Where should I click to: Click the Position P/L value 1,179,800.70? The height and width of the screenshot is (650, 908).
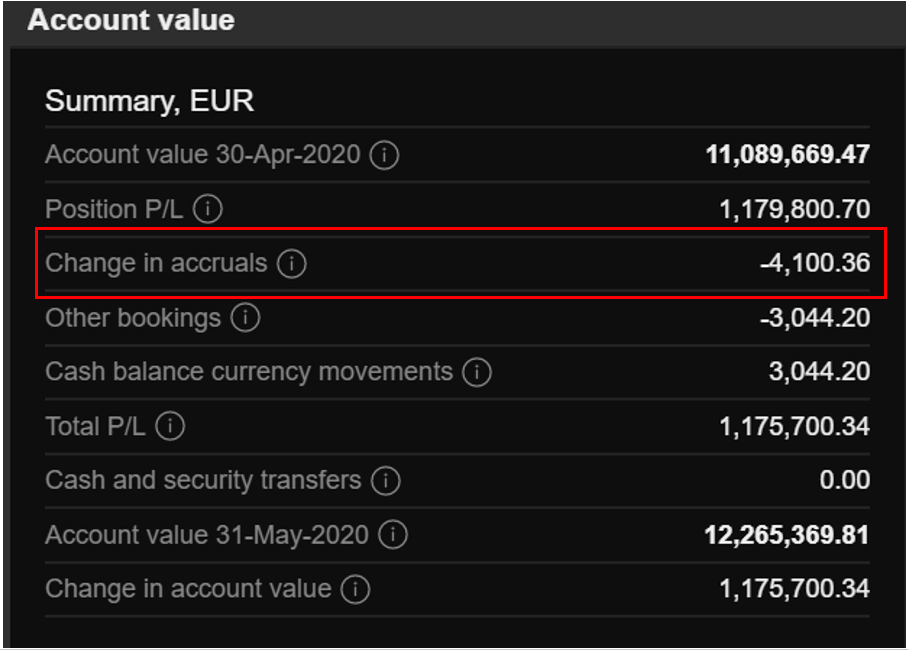(x=794, y=210)
